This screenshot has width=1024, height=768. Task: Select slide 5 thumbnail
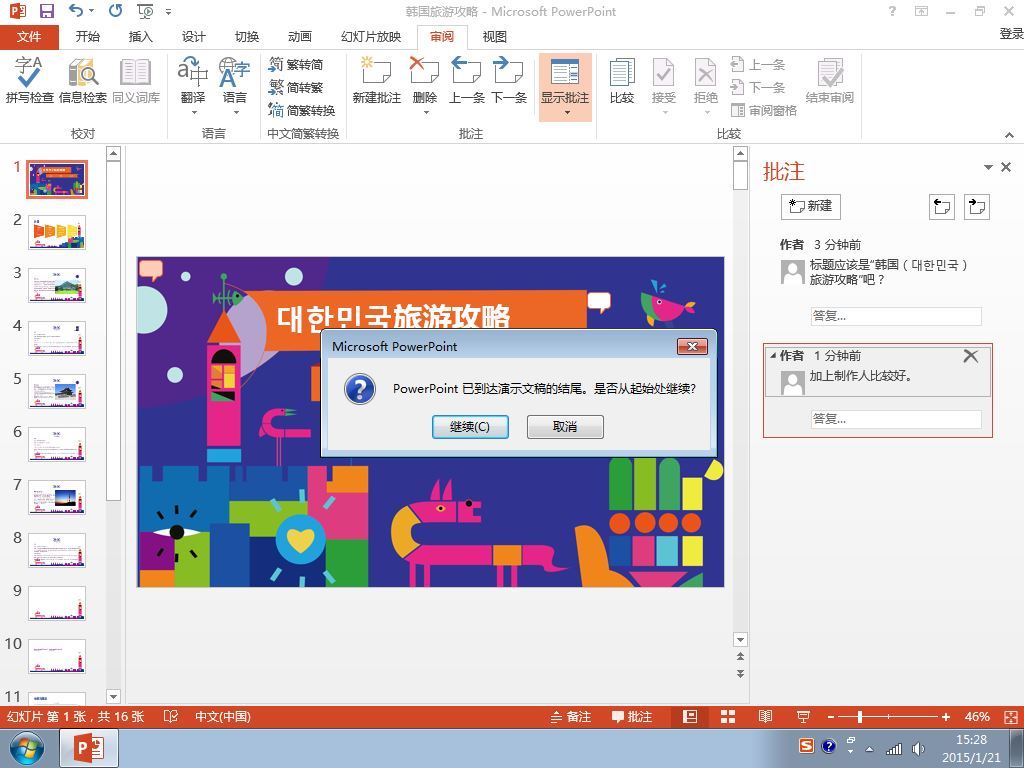pos(57,391)
